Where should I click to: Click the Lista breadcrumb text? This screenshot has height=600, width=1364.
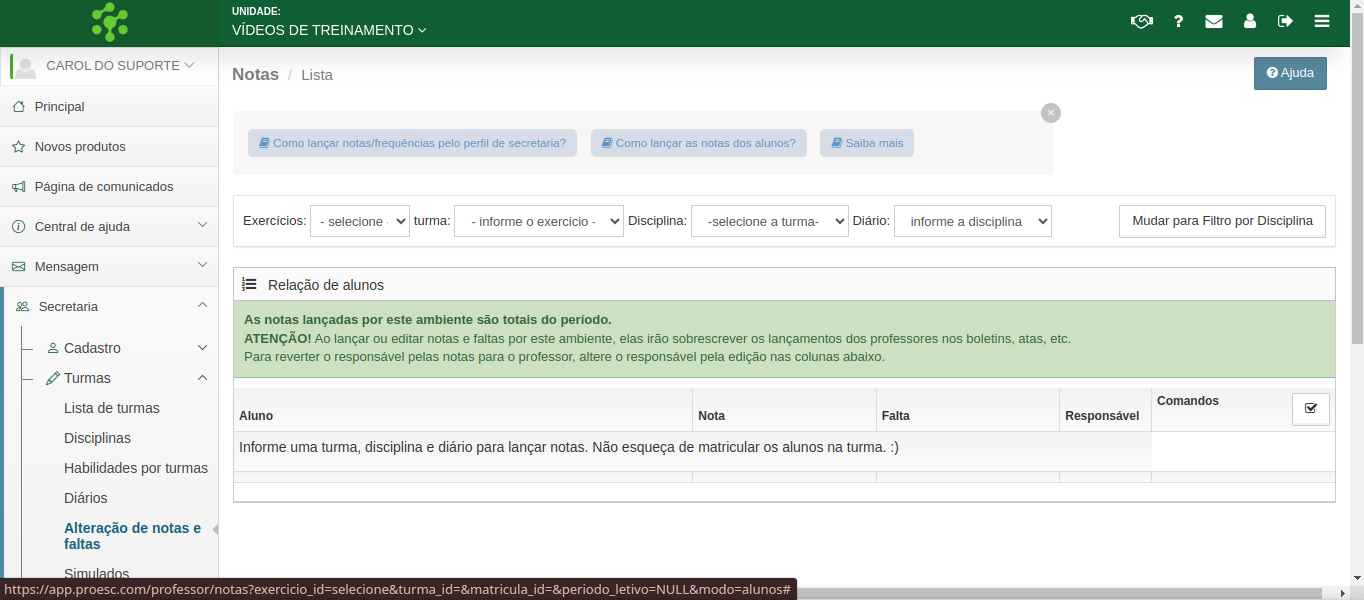pos(317,75)
